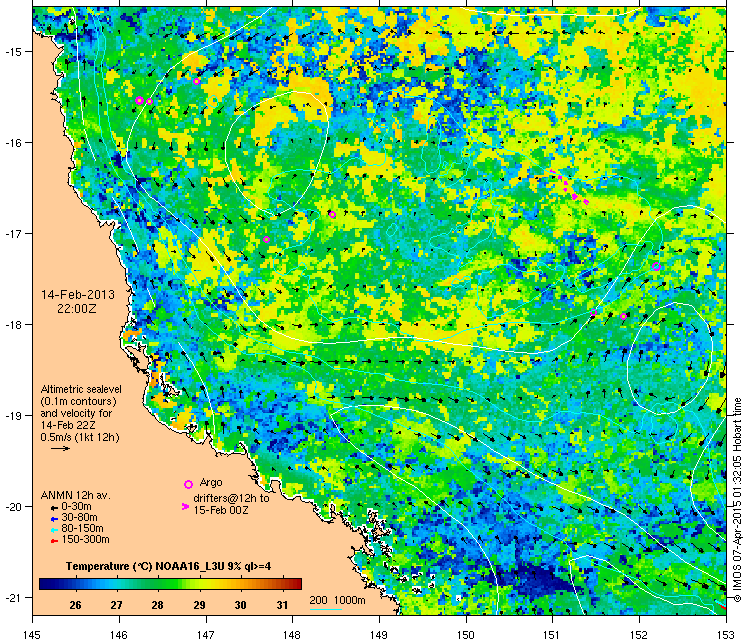
Task: Click the '80-150m' depth label
Action: pos(82,529)
